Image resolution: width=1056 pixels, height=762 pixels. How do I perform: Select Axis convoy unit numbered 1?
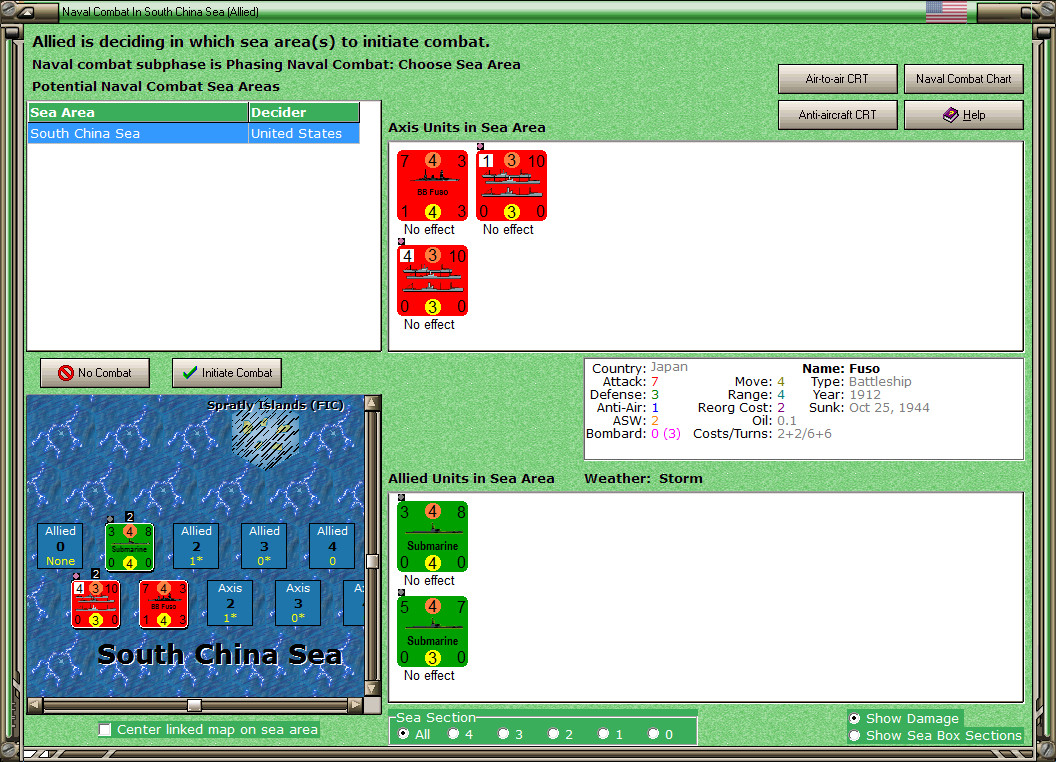tap(511, 185)
